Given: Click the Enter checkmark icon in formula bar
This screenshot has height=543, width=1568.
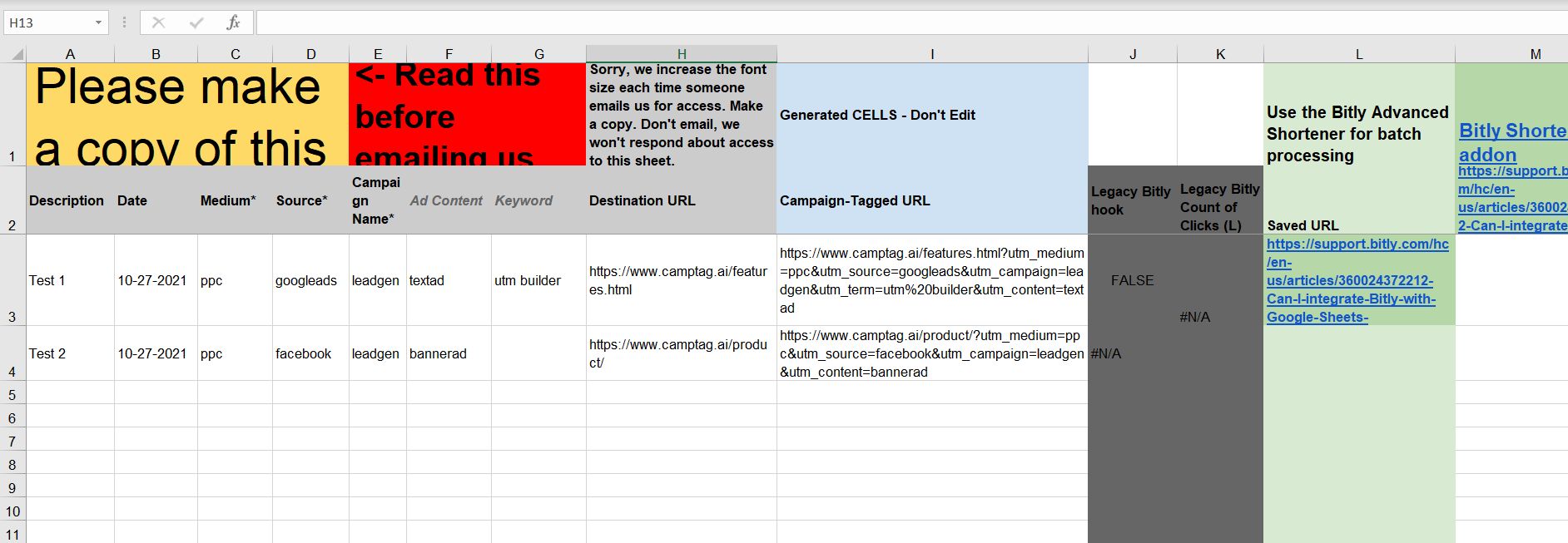Looking at the screenshot, I should pos(196,22).
